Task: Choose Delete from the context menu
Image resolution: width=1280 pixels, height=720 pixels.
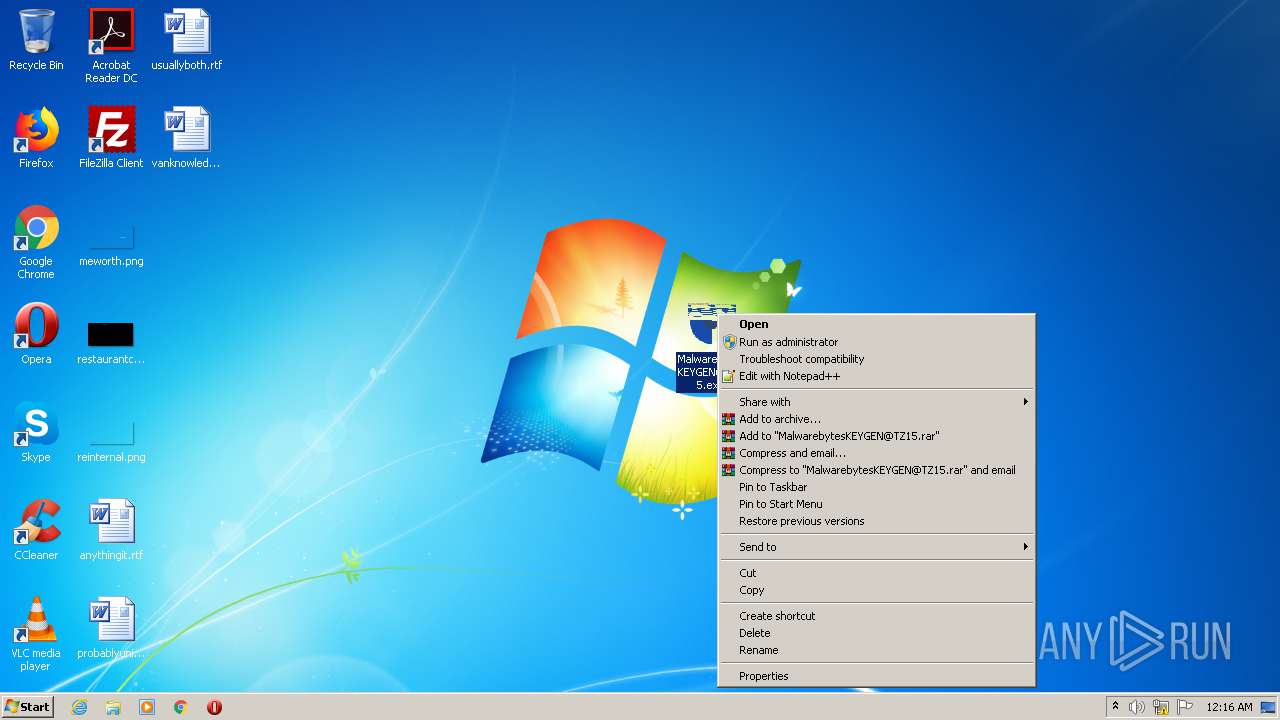Action: 877,633
